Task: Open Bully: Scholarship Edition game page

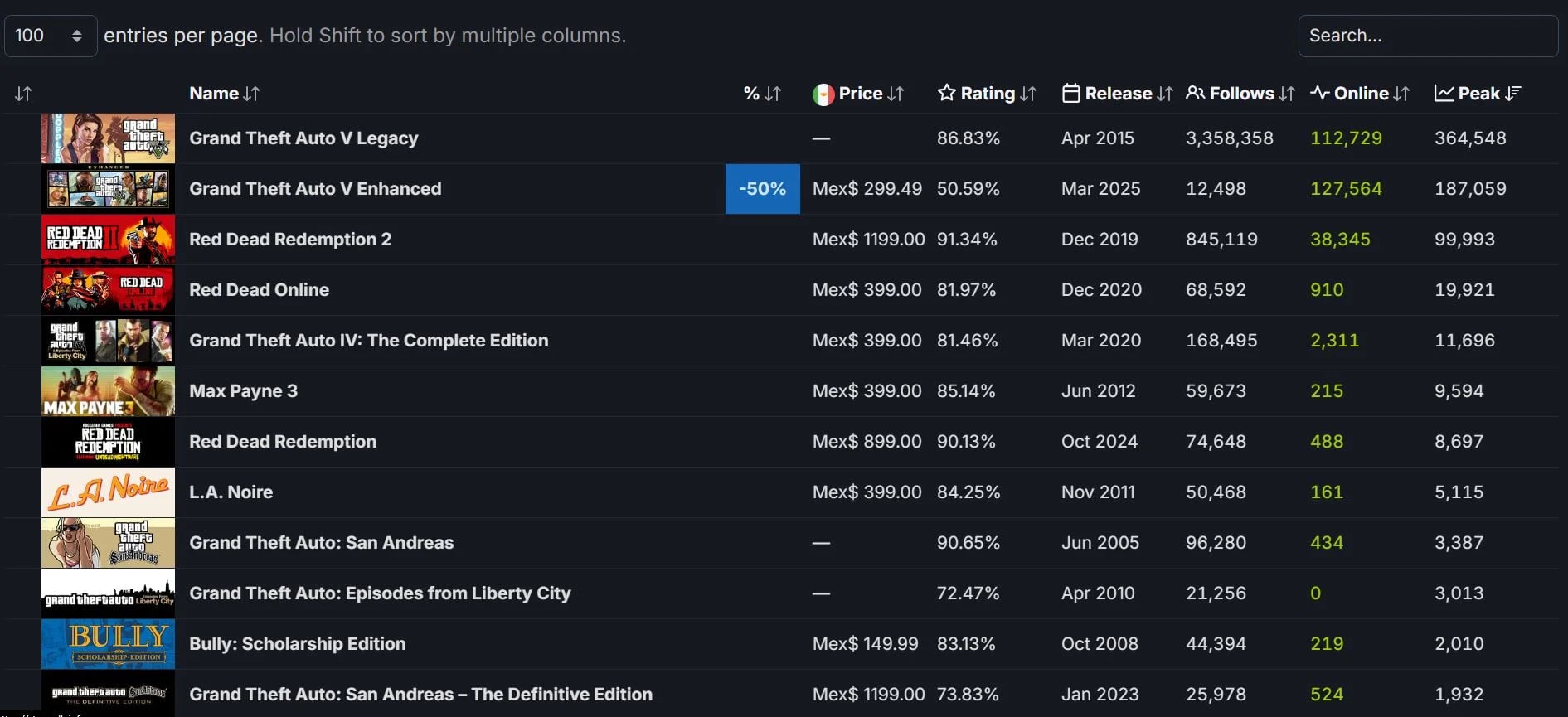Action: coord(297,644)
